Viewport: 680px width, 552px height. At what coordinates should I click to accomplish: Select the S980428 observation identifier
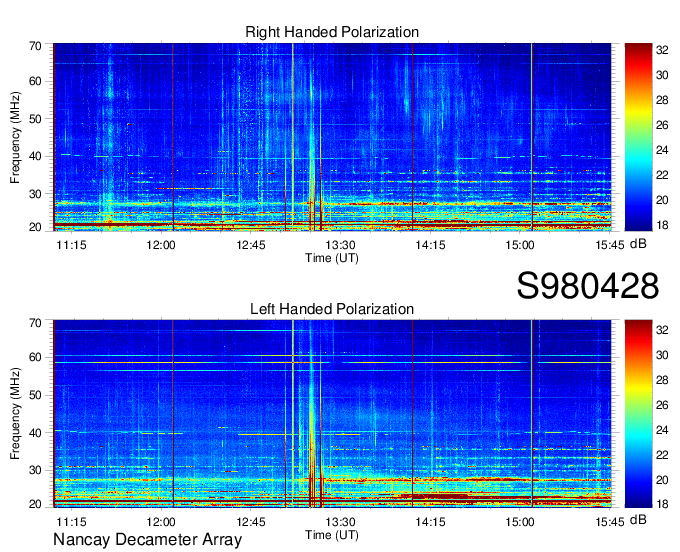click(588, 286)
